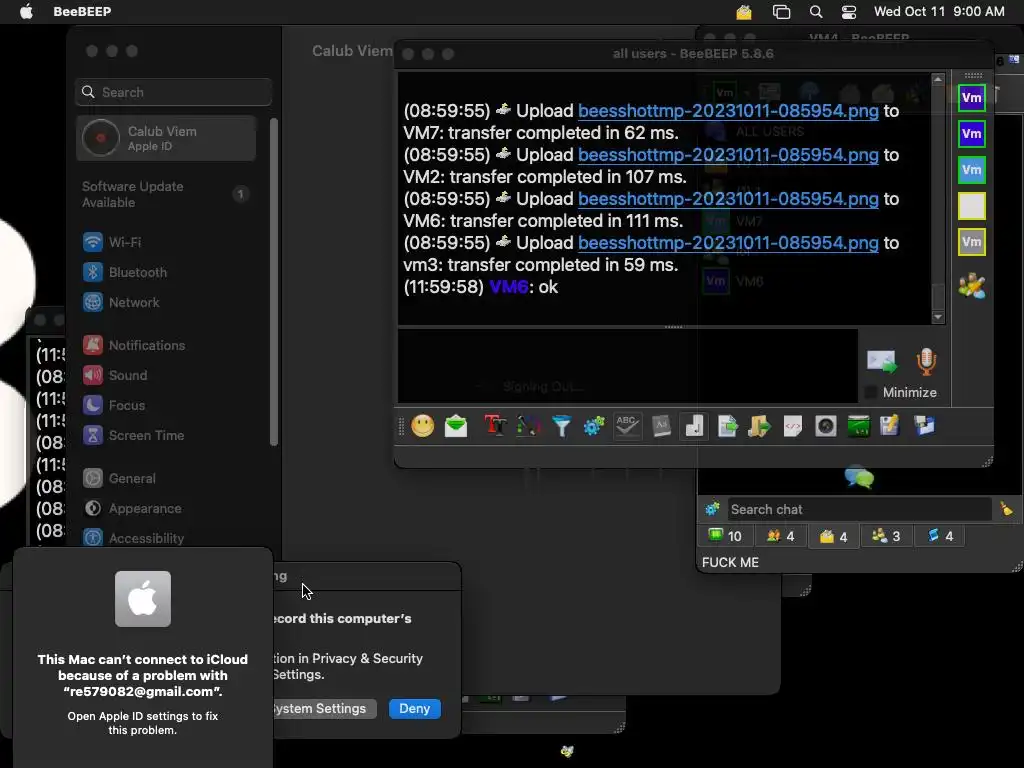Open the Apple menu

point(26,12)
